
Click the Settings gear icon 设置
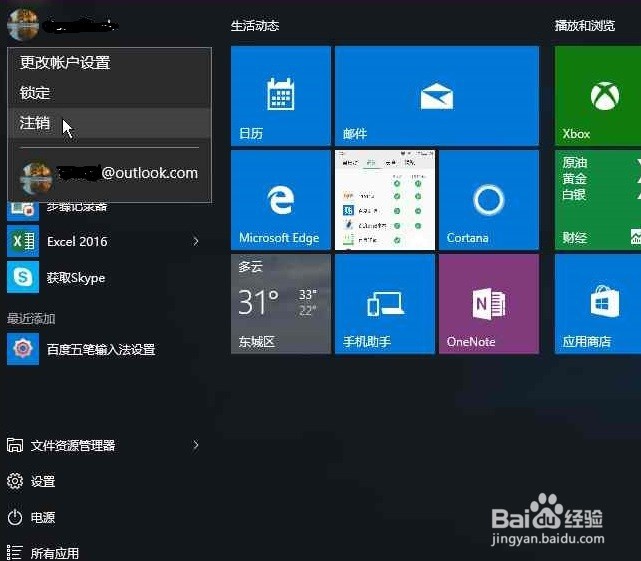point(15,481)
